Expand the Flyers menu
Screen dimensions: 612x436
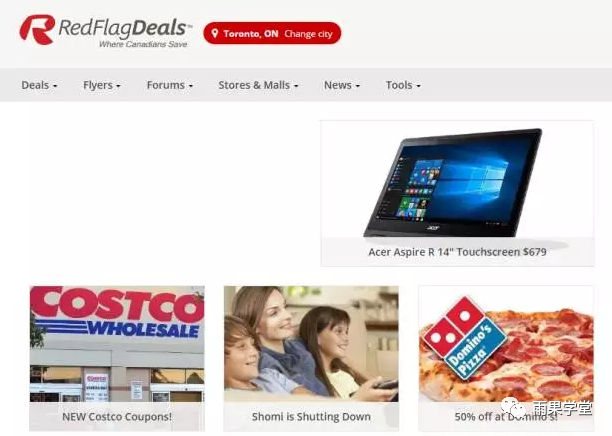tap(102, 85)
